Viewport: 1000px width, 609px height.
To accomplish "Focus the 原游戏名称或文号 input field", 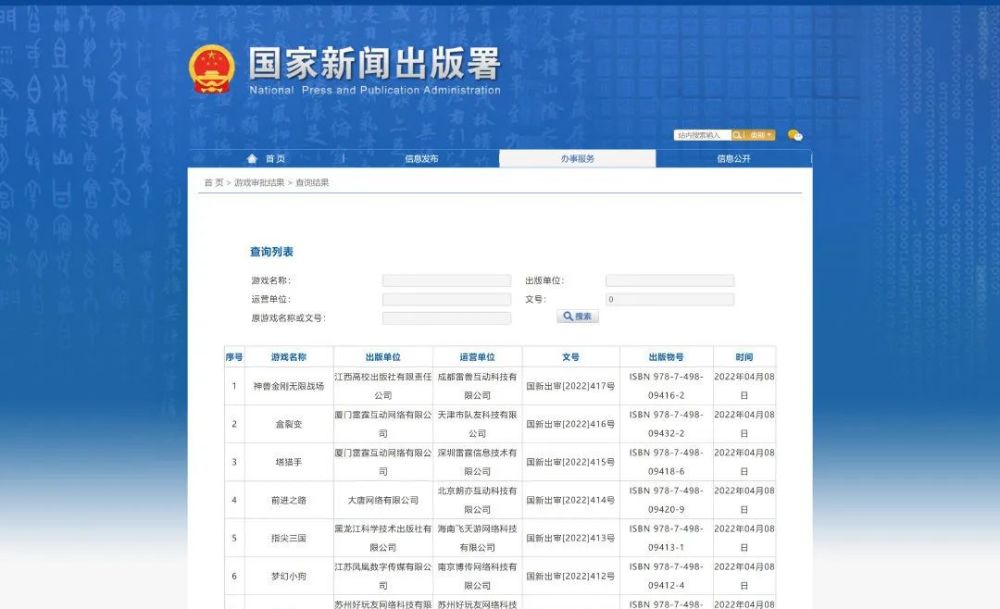I will coord(446,318).
